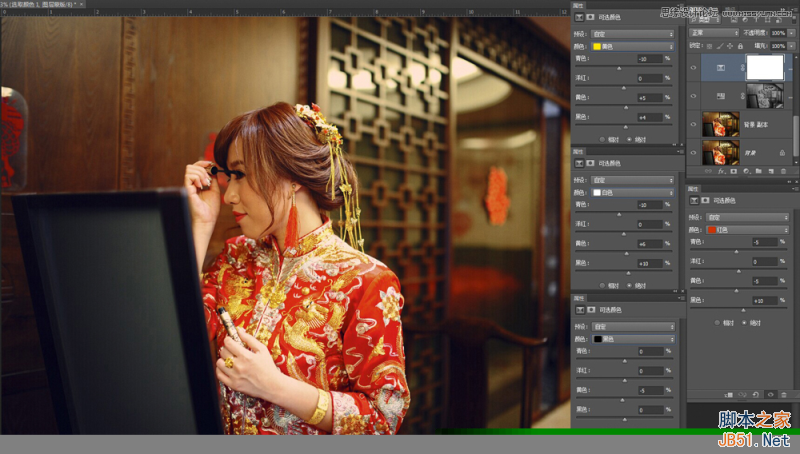Select the 背景 副本 layer thumbnail
Viewport: 800px width, 454px height.
click(720, 124)
